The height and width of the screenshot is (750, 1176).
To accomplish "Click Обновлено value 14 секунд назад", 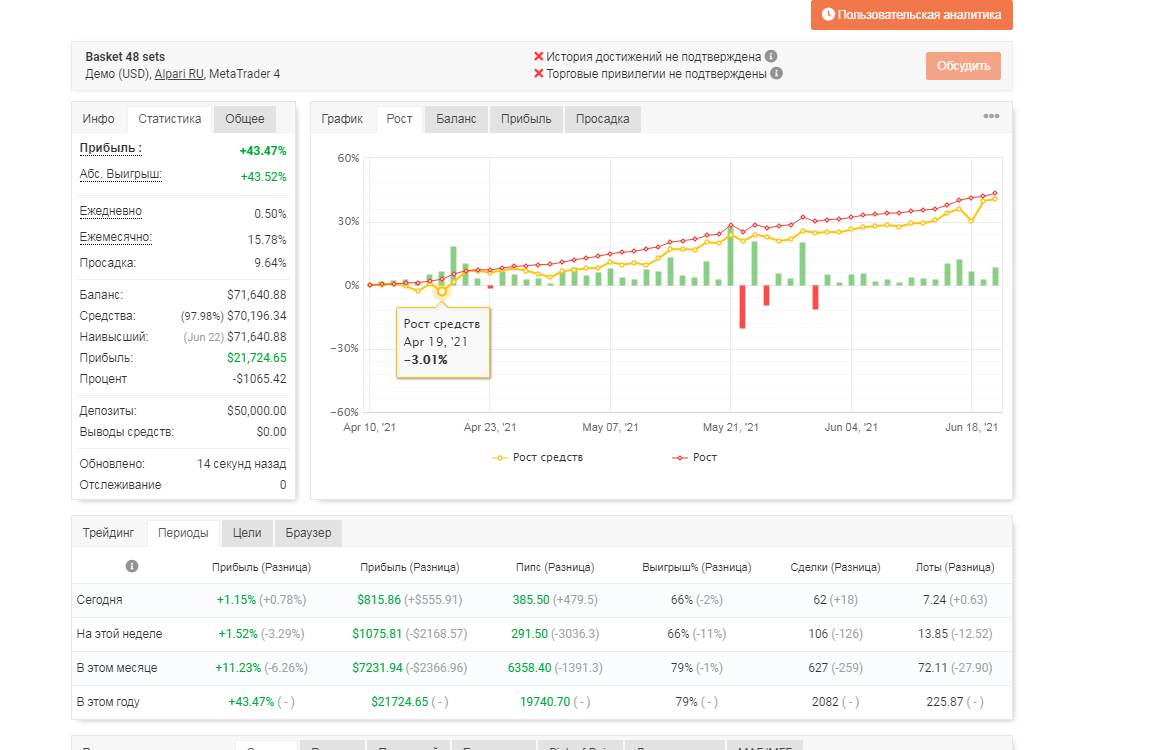I will (242, 464).
